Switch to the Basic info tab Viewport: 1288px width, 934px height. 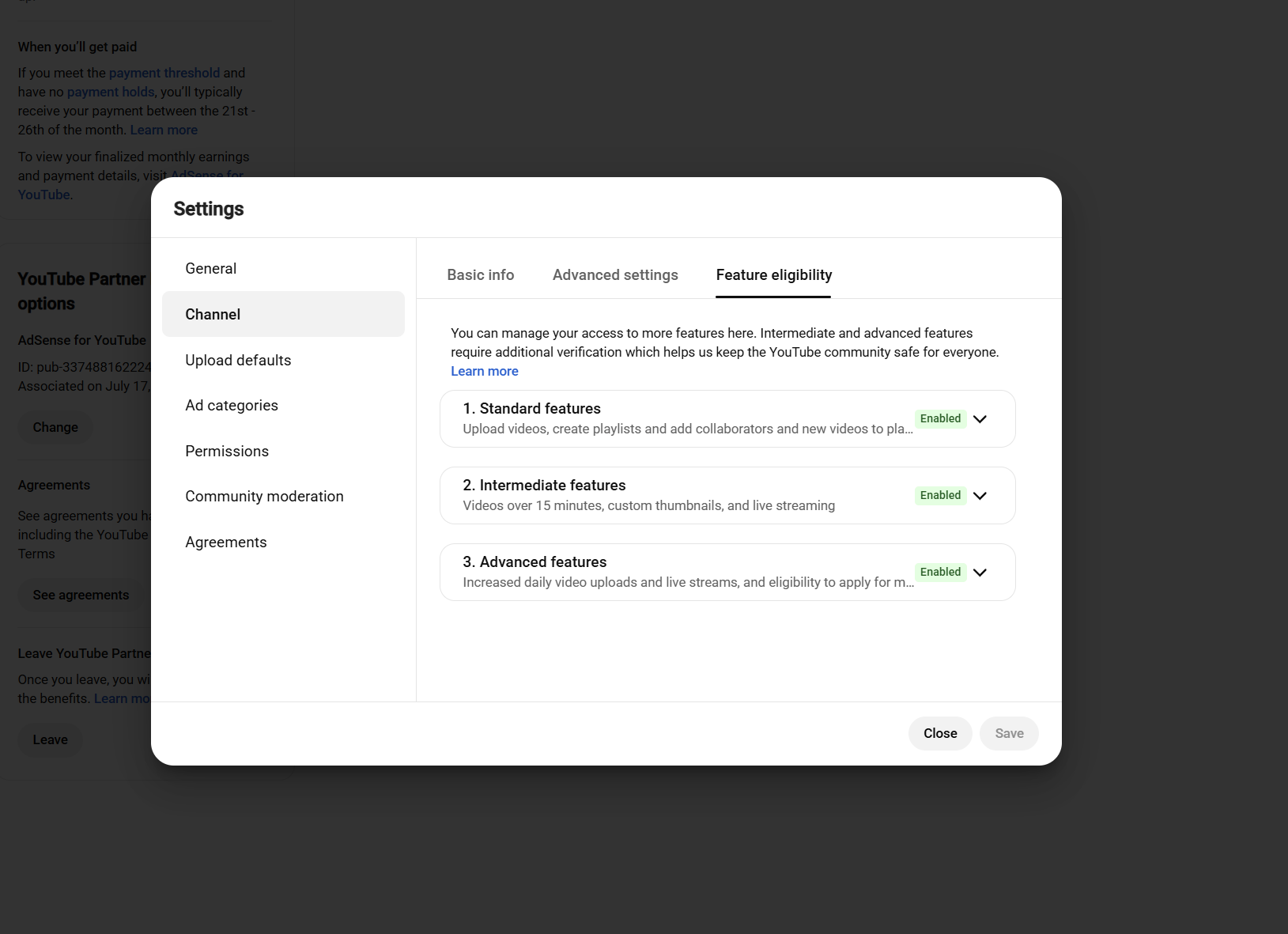481,275
